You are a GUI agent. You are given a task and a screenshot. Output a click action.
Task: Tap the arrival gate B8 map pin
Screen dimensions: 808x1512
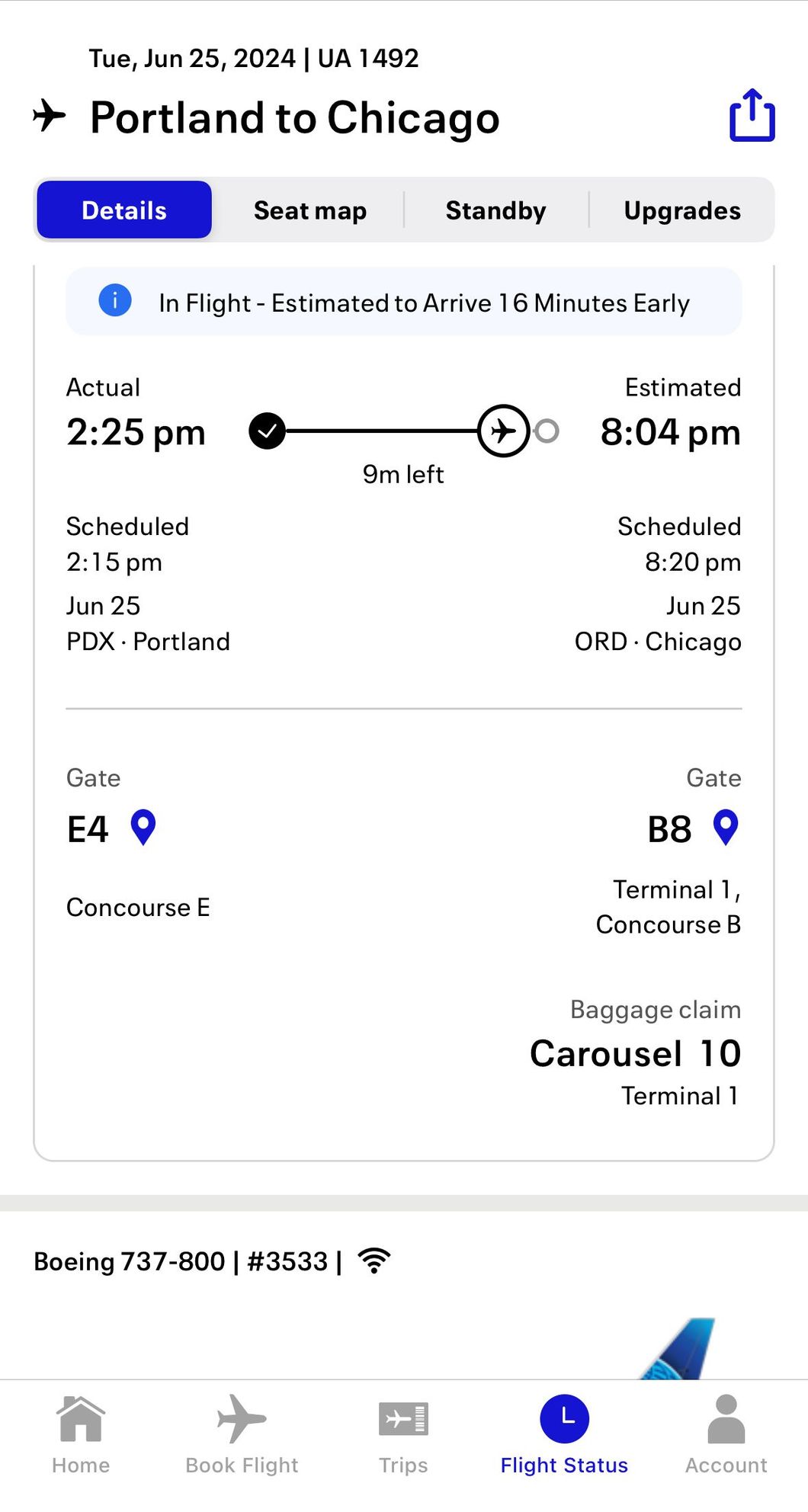pyautogui.click(x=725, y=828)
